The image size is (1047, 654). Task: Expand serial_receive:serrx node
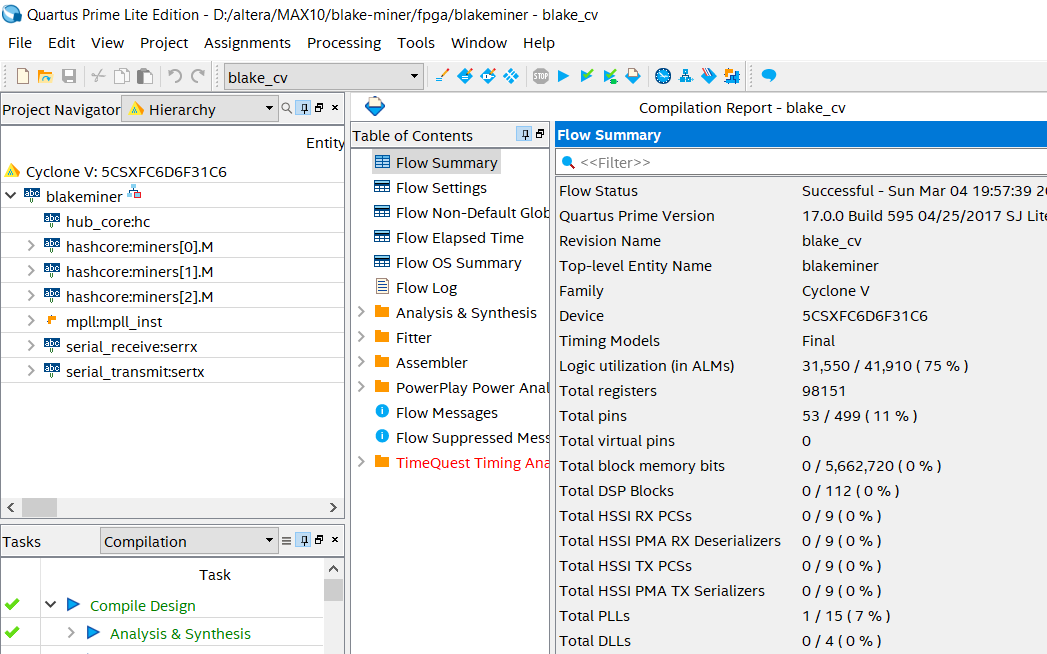[x=31, y=346]
